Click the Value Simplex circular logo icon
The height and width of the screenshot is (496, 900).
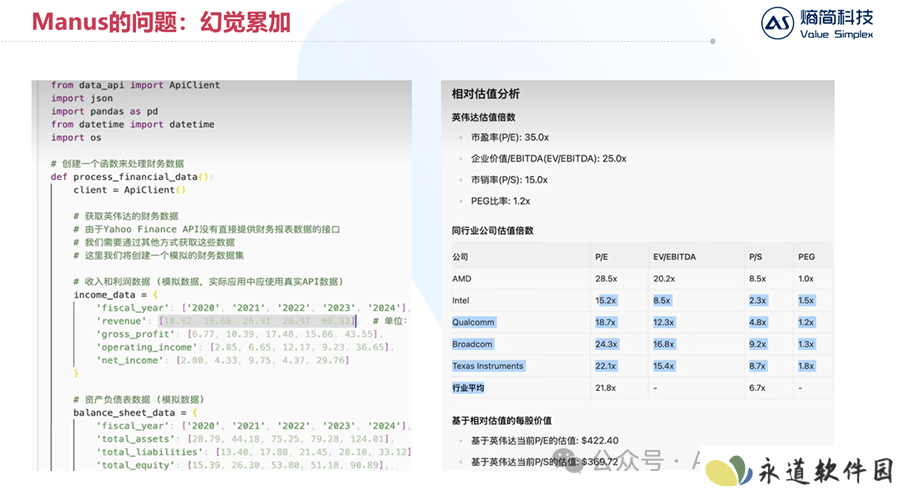777,23
